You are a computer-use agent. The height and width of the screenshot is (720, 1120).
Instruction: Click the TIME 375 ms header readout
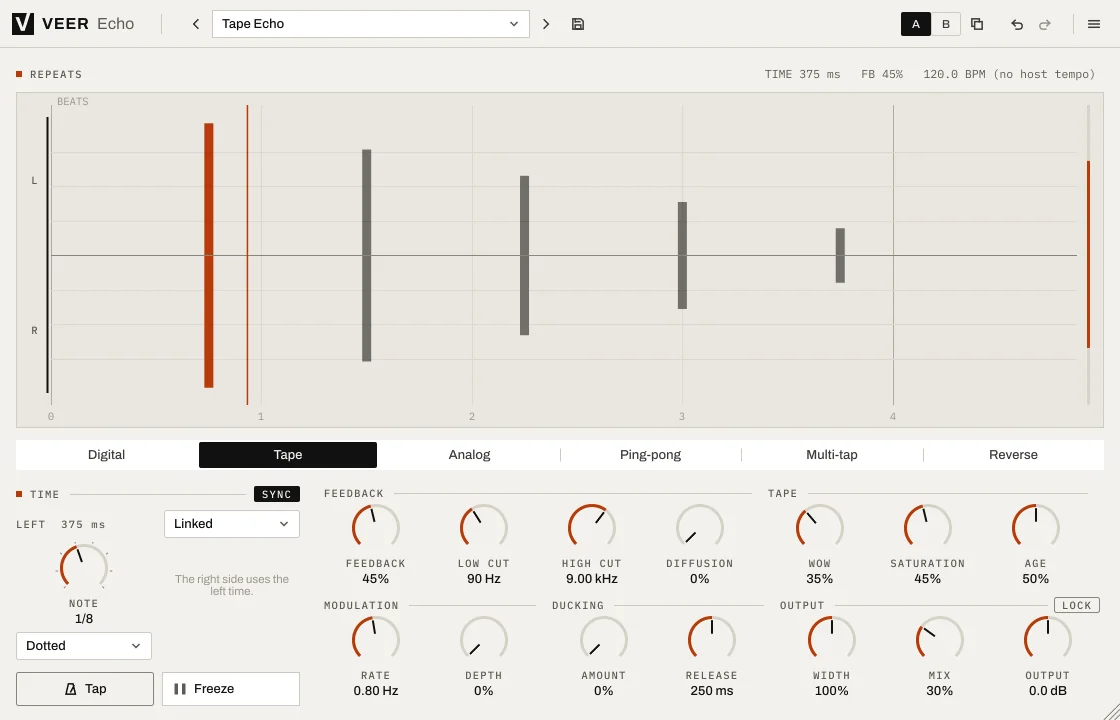point(802,74)
